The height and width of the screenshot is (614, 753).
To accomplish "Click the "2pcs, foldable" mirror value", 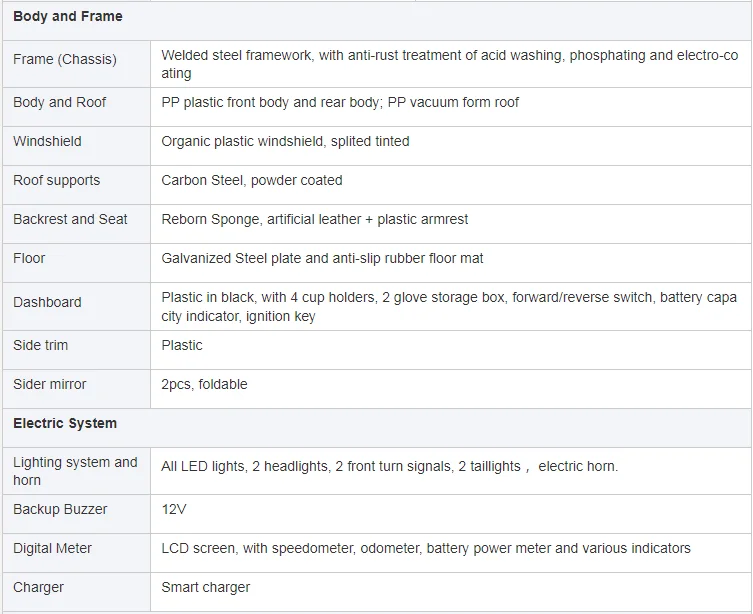I will coord(204,385).
